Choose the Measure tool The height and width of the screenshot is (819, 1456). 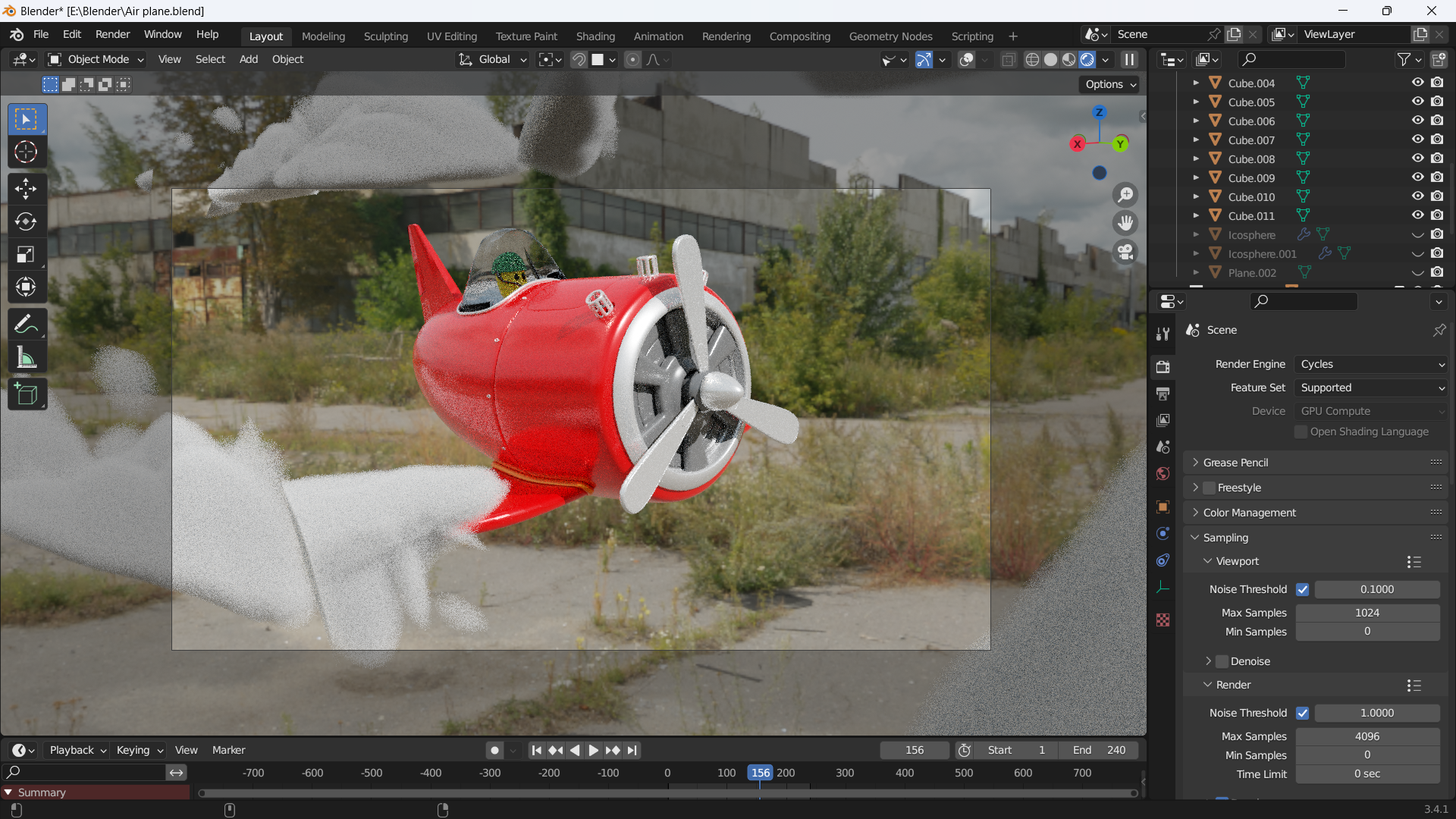pos(27,357)
